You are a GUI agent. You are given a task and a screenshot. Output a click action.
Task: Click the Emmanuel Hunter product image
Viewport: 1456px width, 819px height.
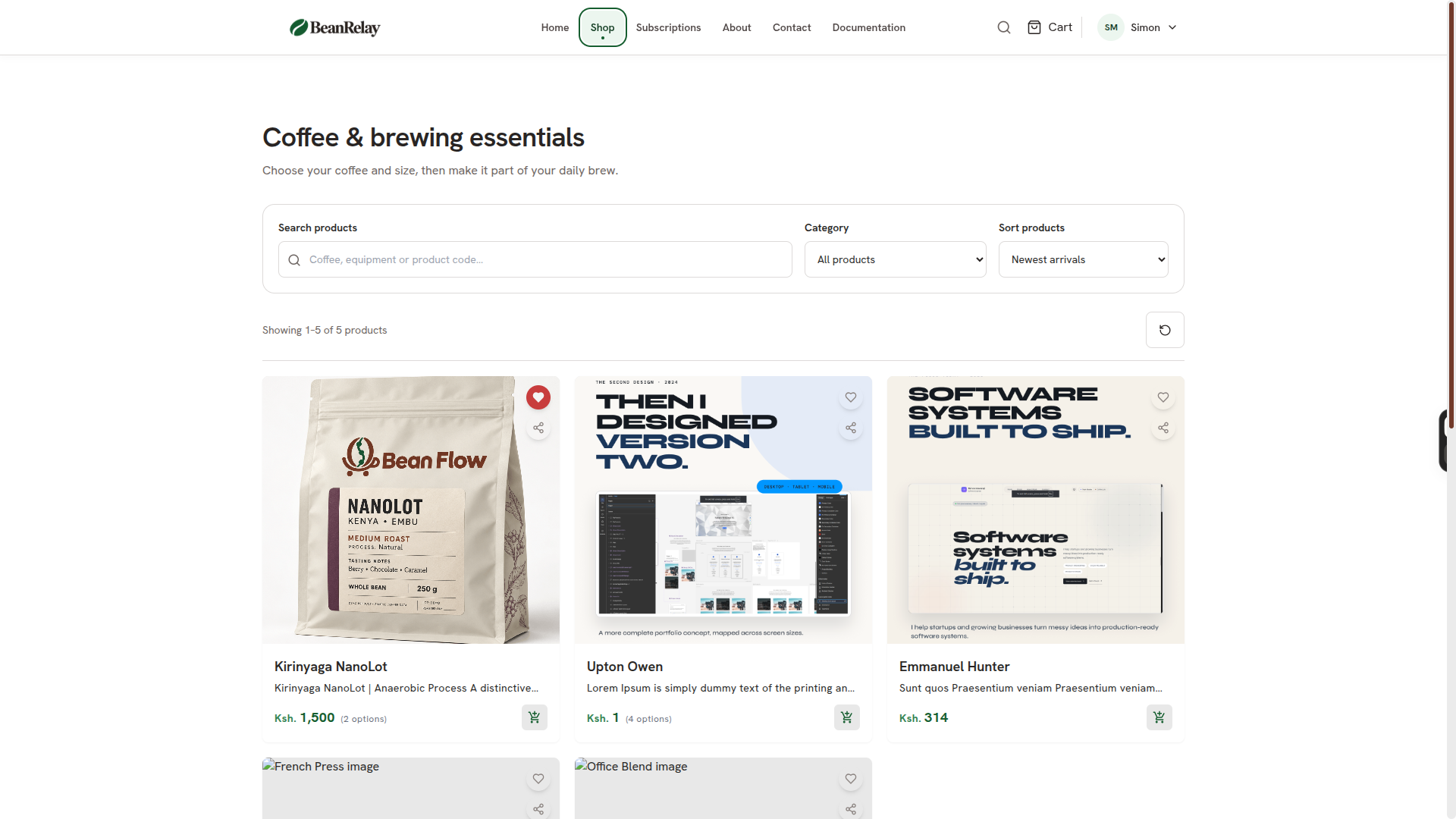(x=1036, y=510)
